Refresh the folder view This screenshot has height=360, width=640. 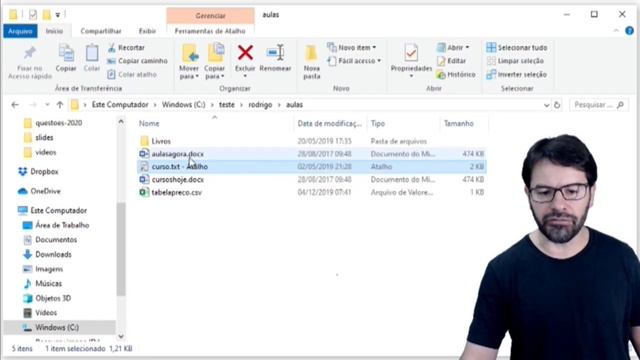tap(557, 105)
